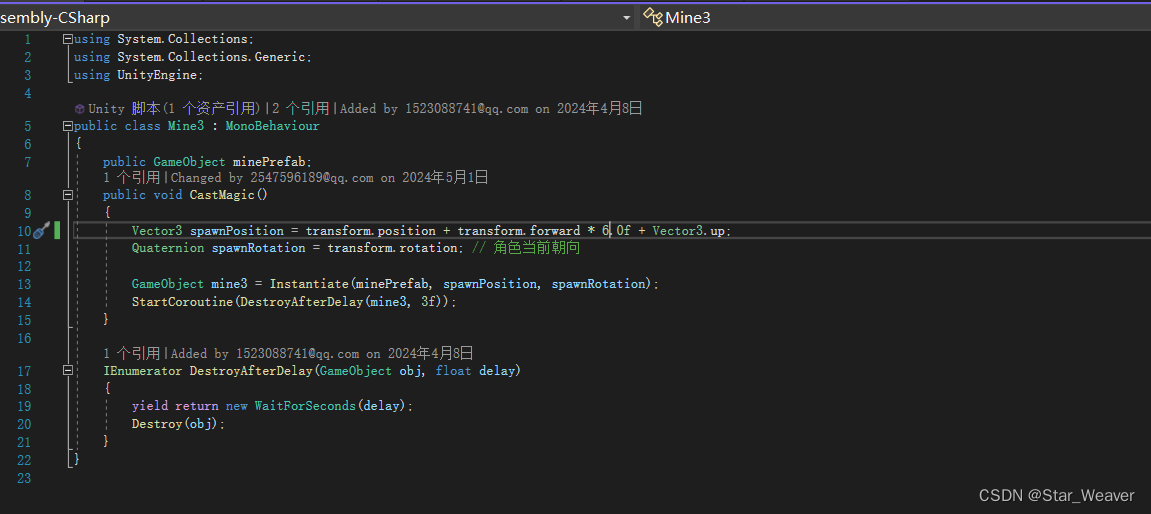Click the CastMagic method name
The height and width of the screenshot is (514, 1151).
coord(222,195)
